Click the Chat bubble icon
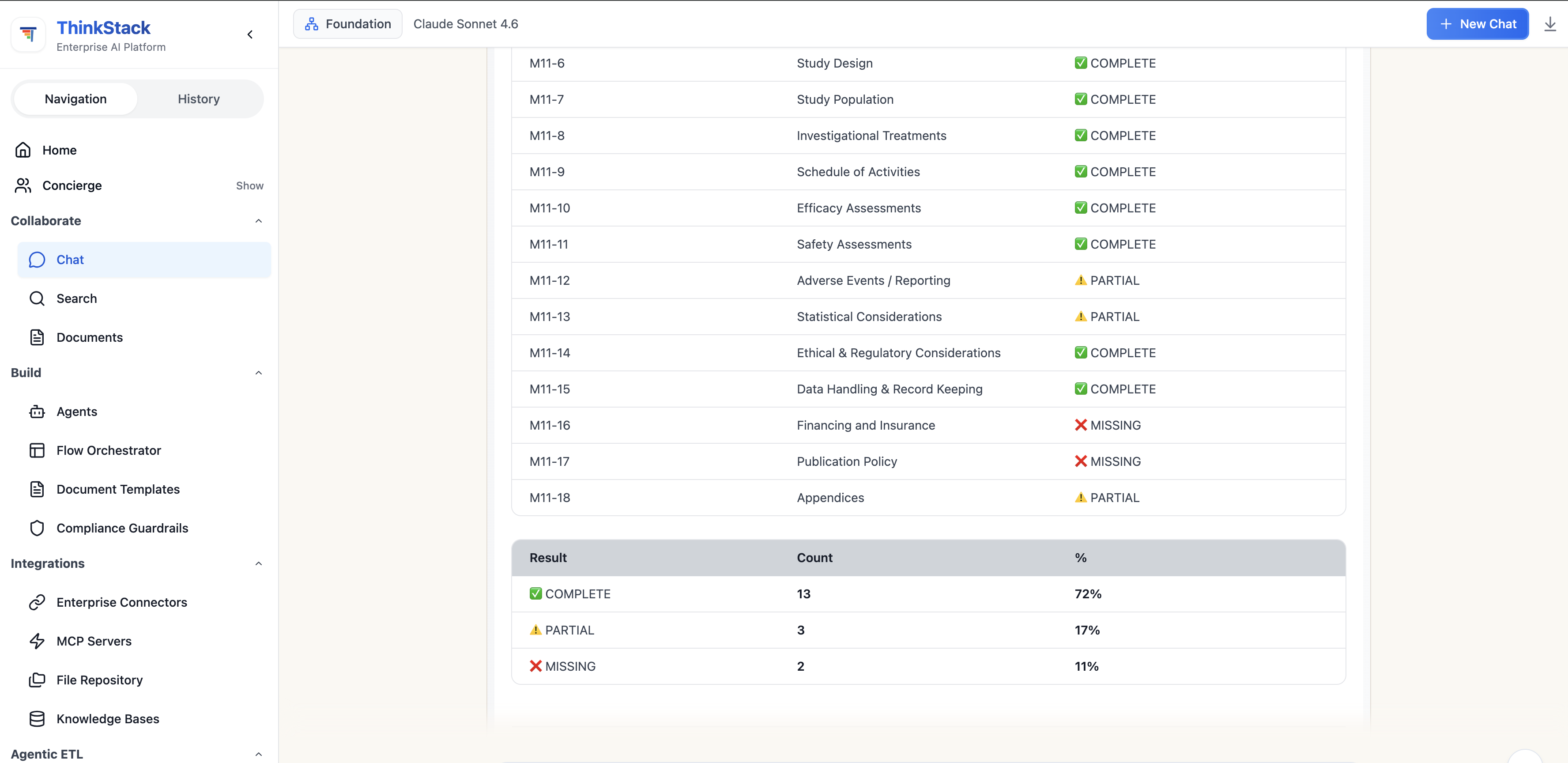 pos(37,260)
